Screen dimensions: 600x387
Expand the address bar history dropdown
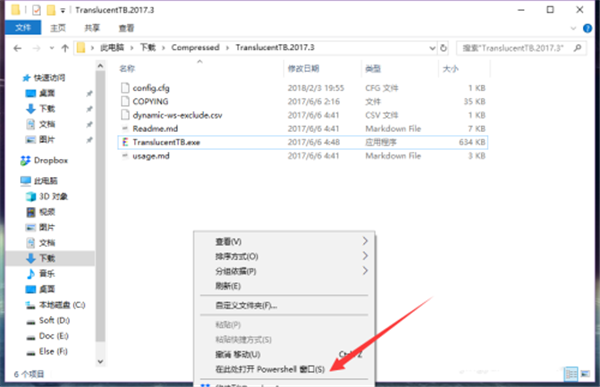click(x=432, y=48)
